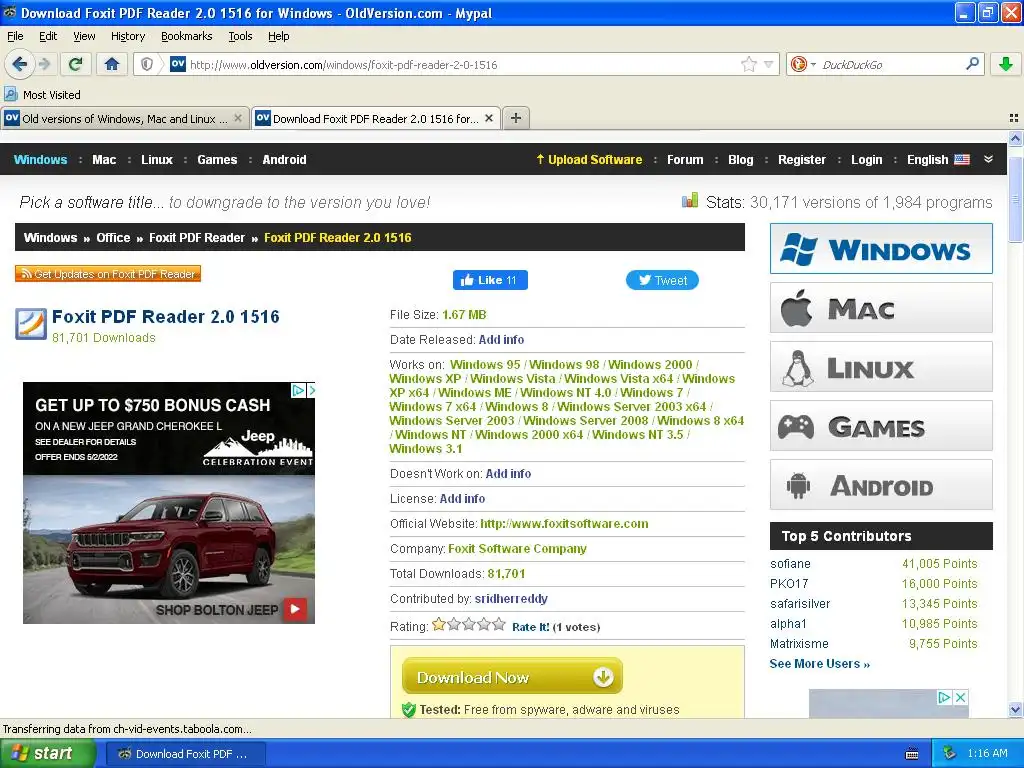Click the Android robot sidebar banner
This screenshot has width=1024, height=768.
pos(881,485)
